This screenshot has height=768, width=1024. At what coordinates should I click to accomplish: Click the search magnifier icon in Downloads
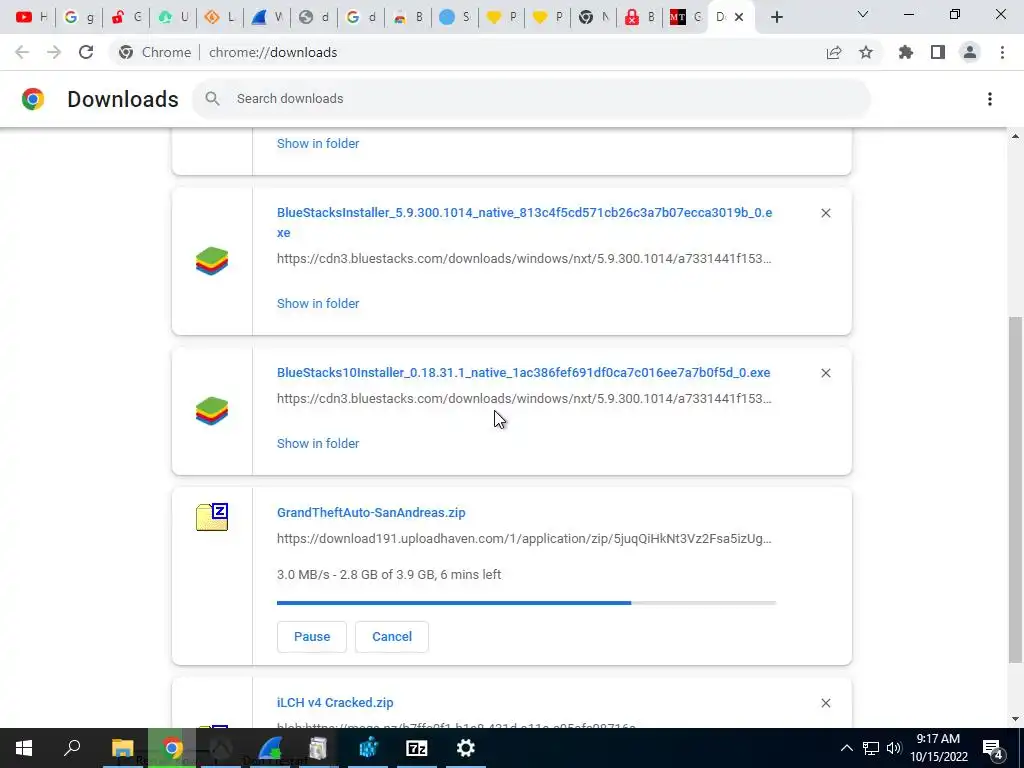(212, 99)
